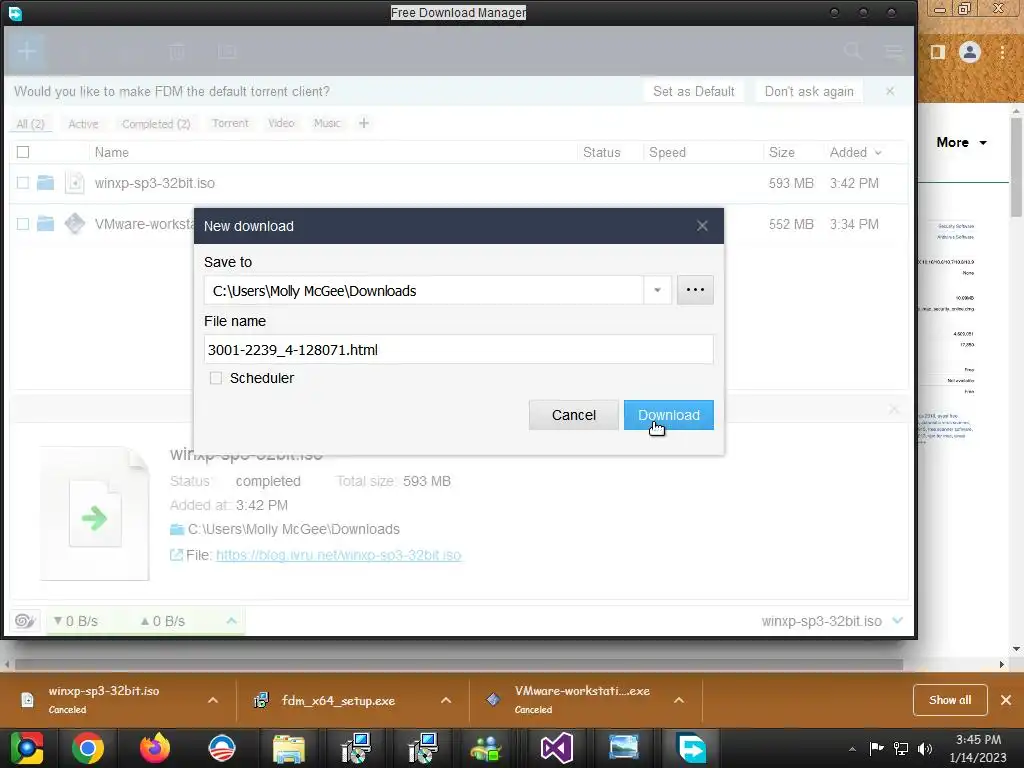Sort by the Size column header

pos(781,152)
